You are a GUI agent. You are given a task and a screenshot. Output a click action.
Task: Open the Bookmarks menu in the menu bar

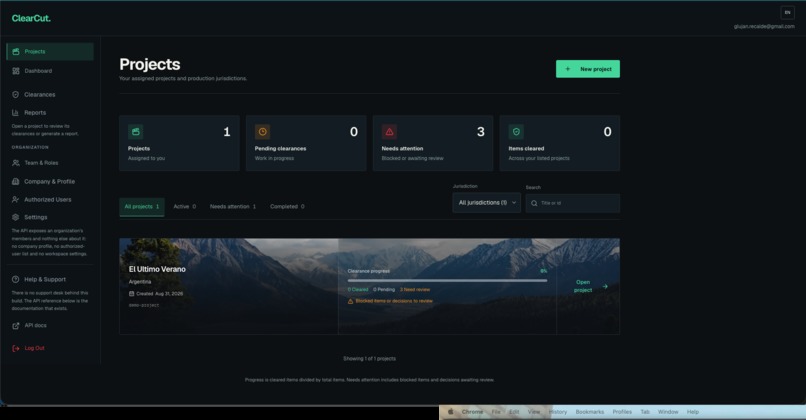click(590, 412)
